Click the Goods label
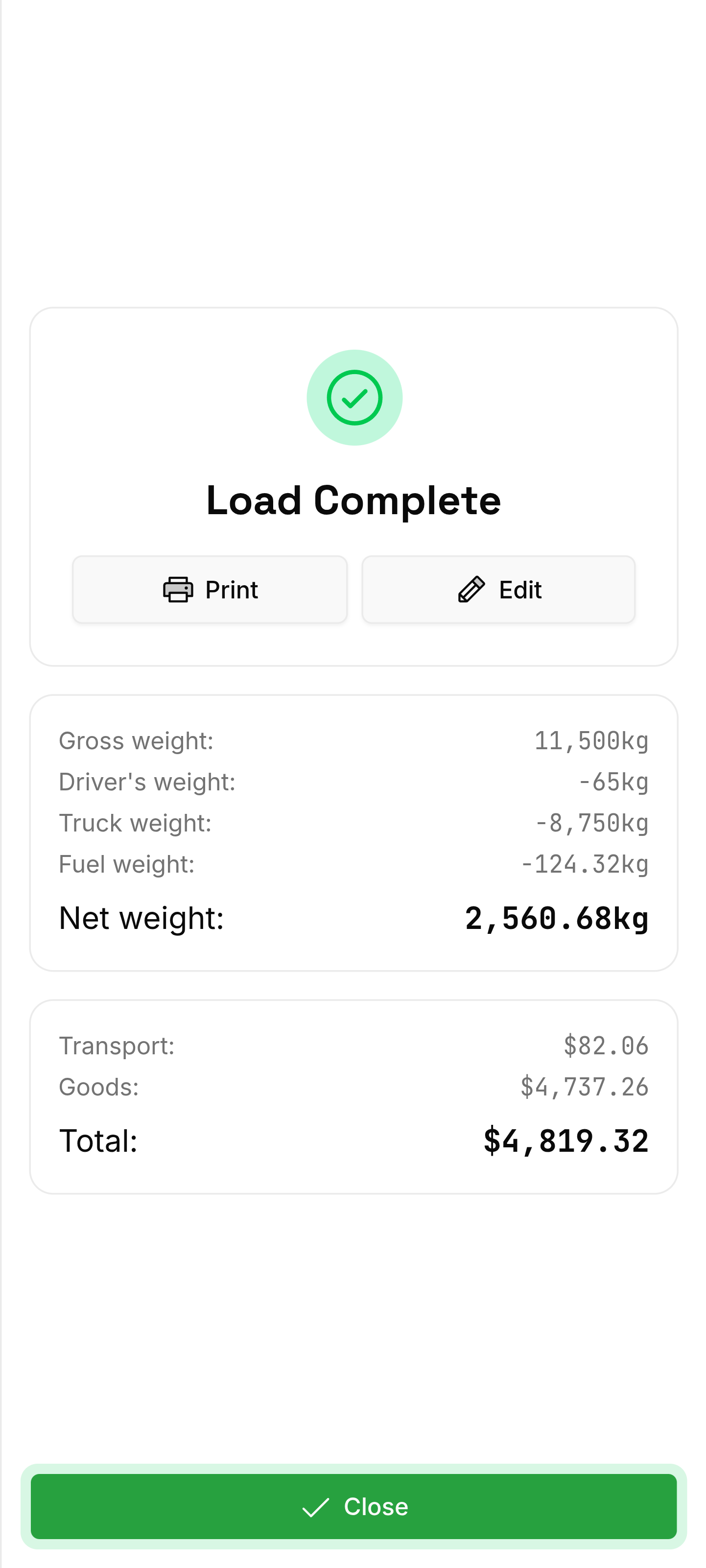706x1568 pixels. pyautogui.click(x=98, y=1087)
